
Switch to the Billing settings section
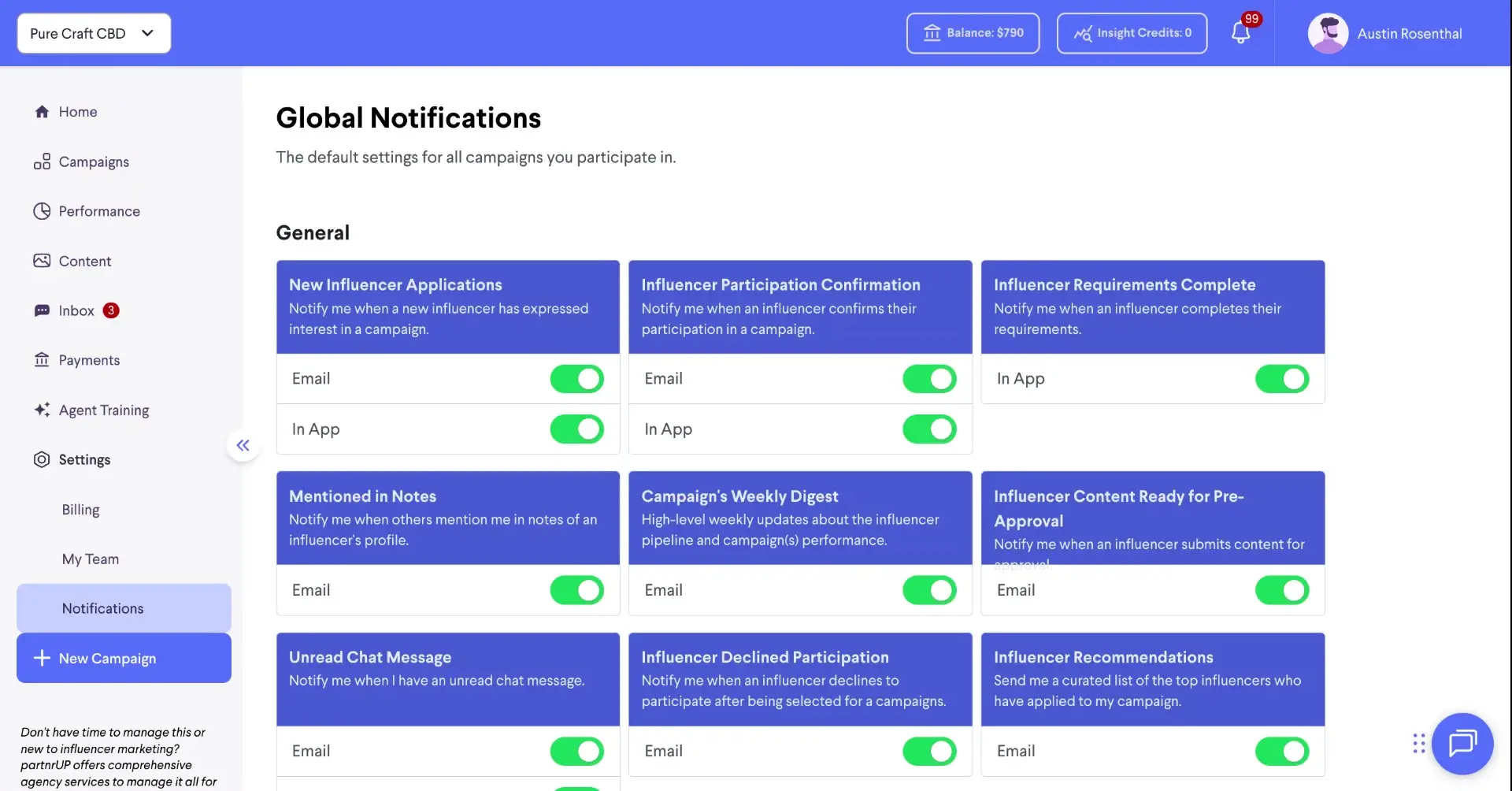(80, 509)
